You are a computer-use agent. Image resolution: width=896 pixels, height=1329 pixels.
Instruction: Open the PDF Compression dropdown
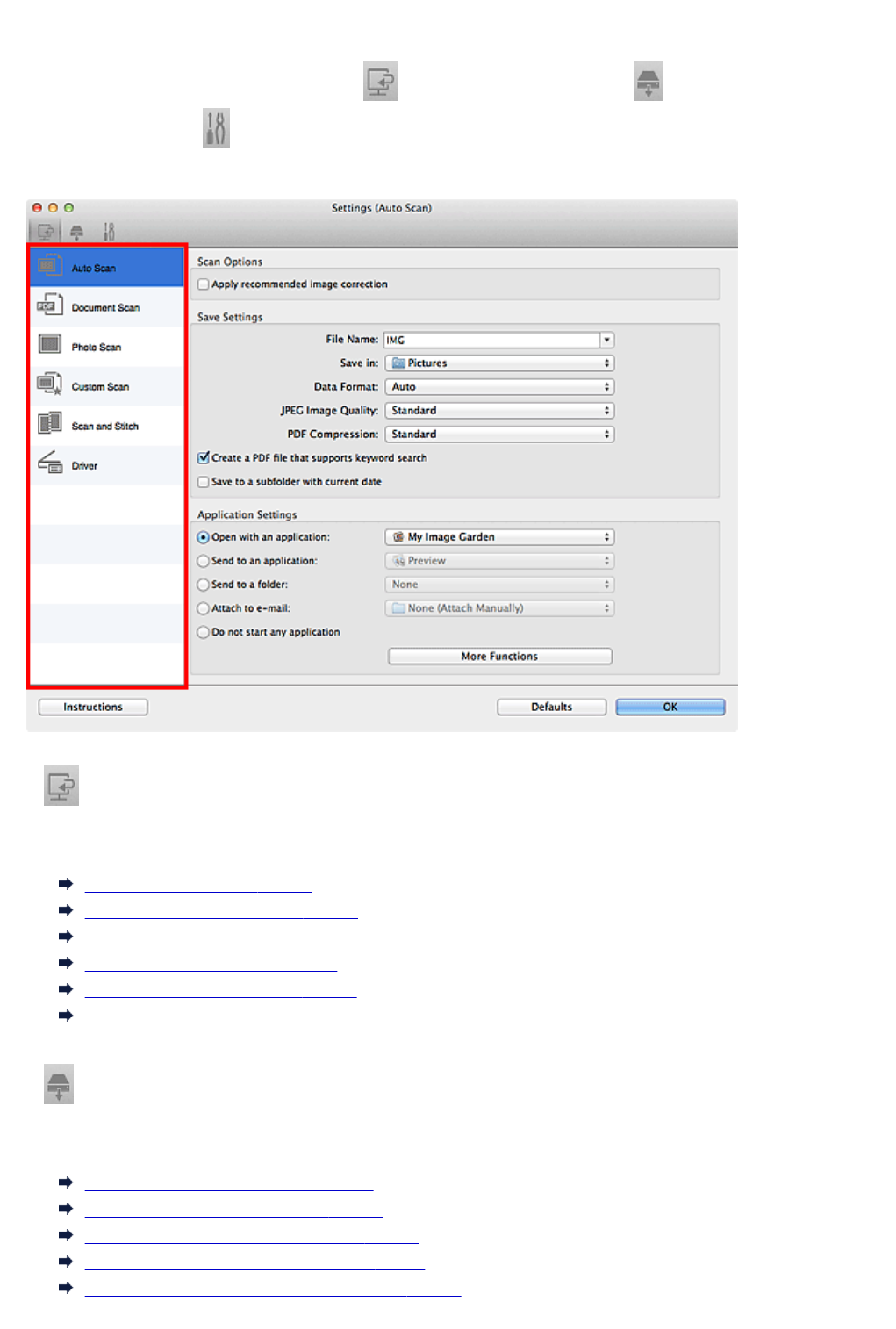(499, 435)
